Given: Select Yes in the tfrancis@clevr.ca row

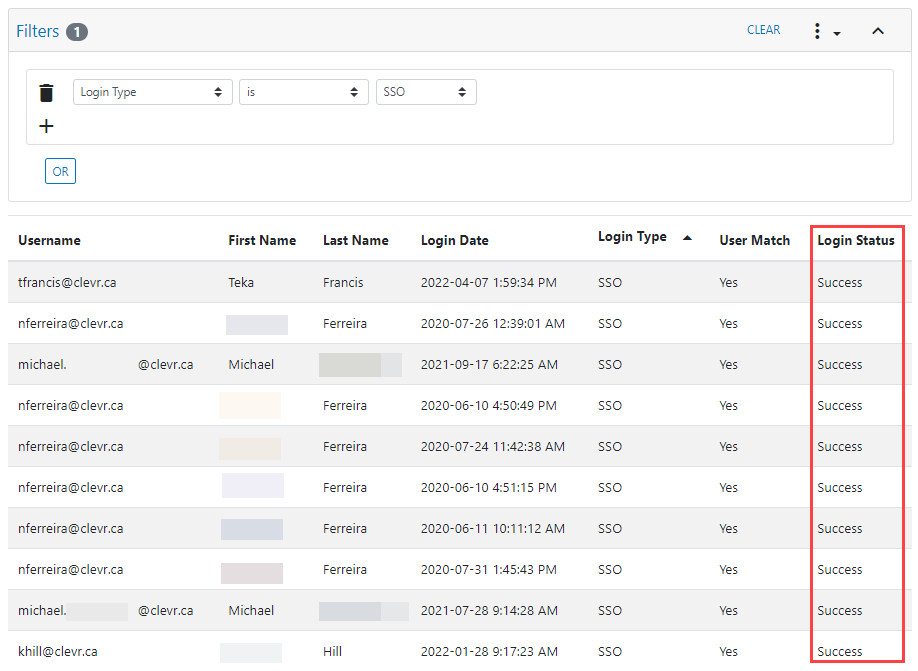Looking at the screenshot, I should tap(728, 282).
